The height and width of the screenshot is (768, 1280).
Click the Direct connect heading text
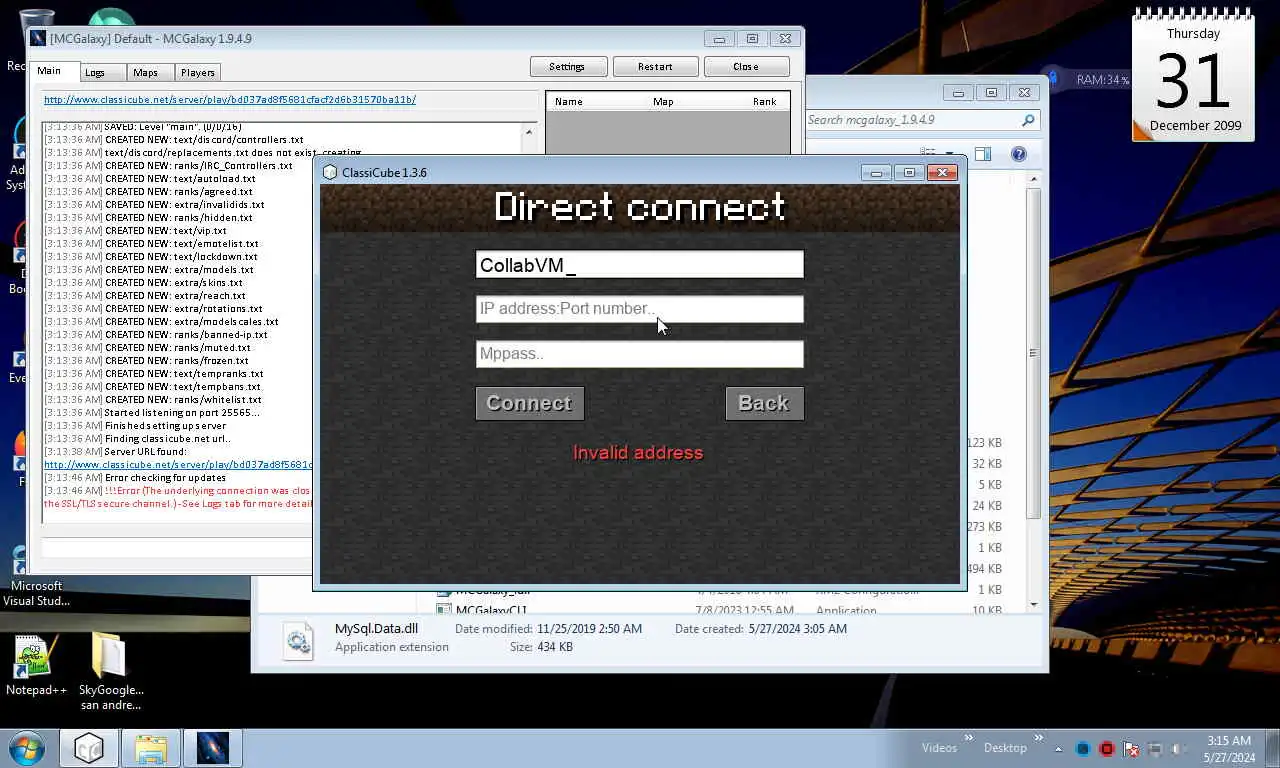(640, 207)
